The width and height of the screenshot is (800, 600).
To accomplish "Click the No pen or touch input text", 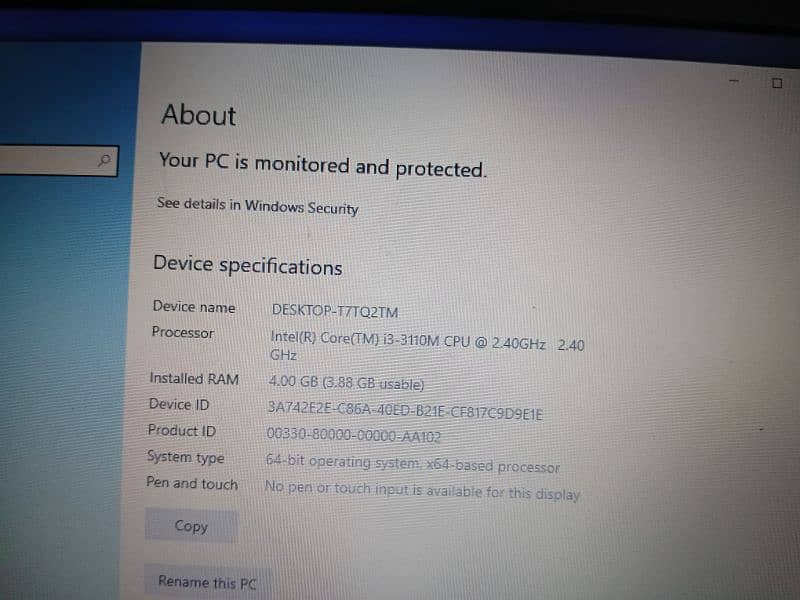I will click(x=422, y=490).
